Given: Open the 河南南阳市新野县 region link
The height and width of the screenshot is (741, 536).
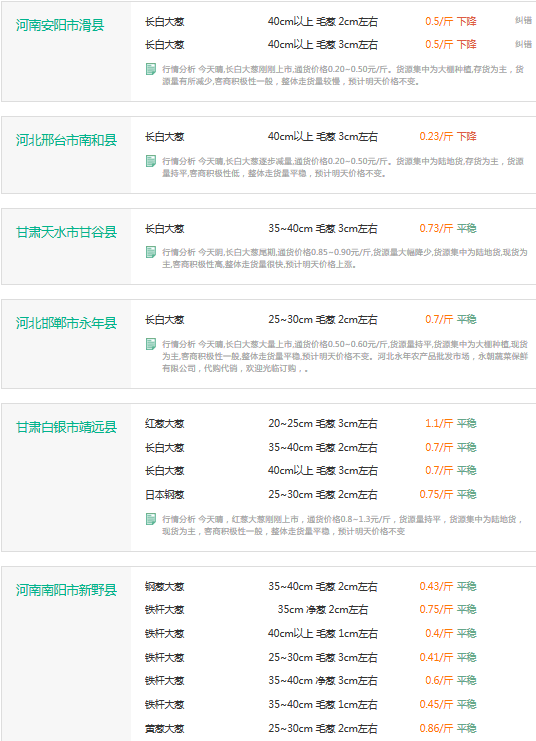Looking at the screenshot, I should point(66,590).
